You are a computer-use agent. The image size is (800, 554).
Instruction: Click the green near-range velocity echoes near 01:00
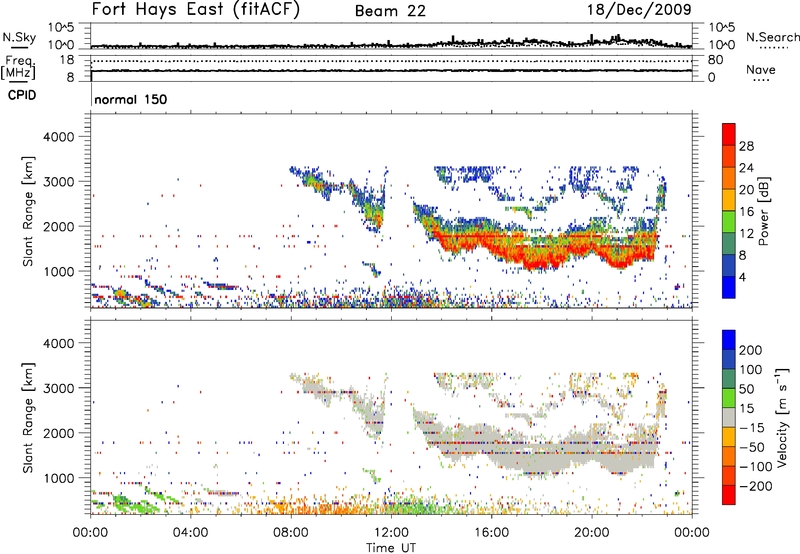[x=121, y=501]
